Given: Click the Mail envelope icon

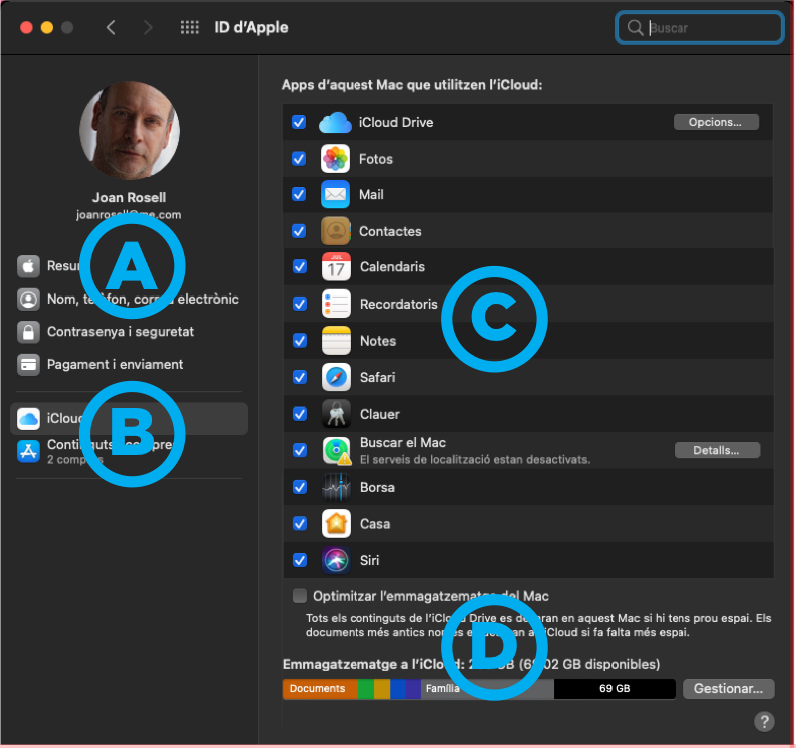Looking at the screenshot, I should pos(335,194).
